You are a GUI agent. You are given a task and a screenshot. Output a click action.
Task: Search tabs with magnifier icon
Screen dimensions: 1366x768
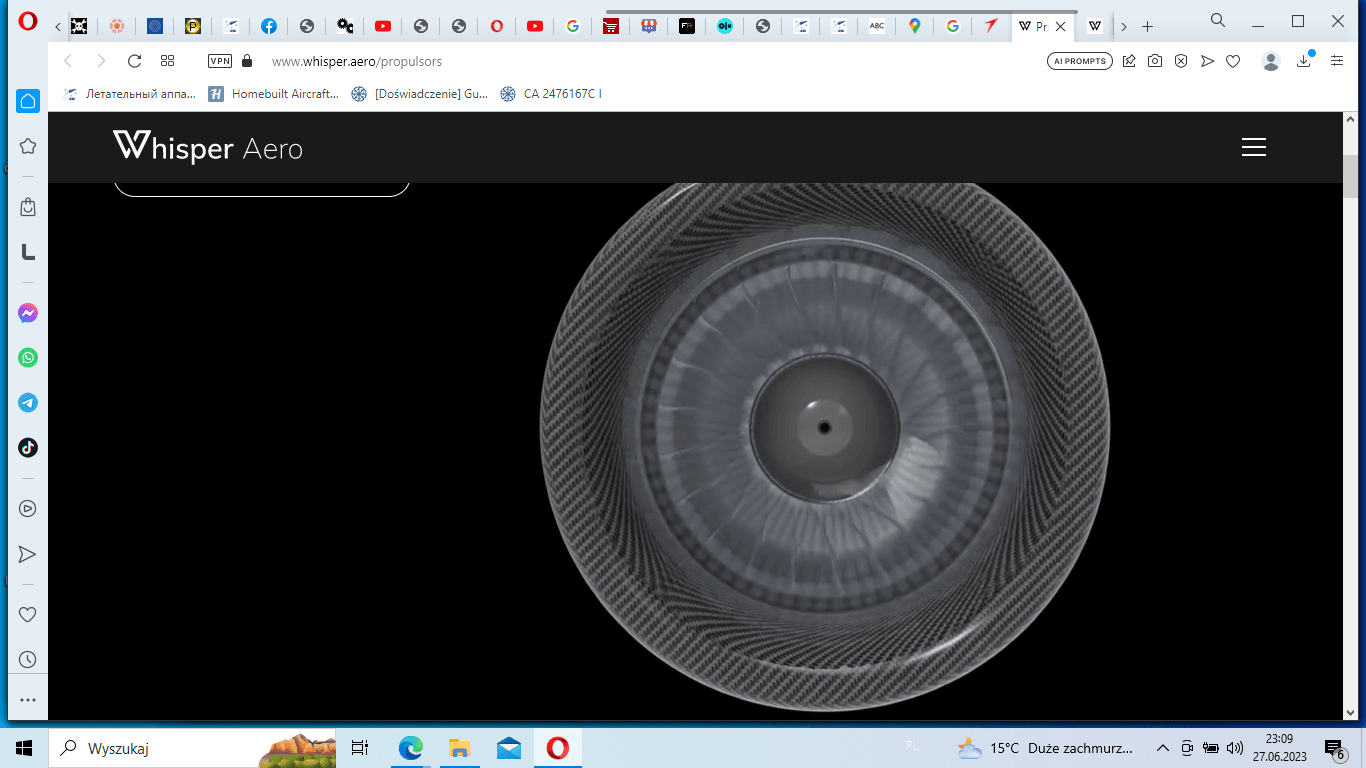click(1218, 20)
